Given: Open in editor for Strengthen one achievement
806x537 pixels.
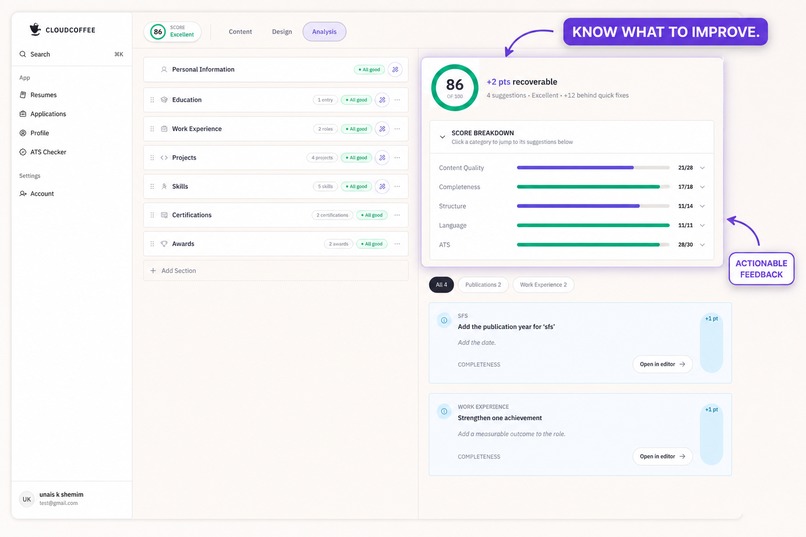Looking at the screenshot, I should (x=662, y=456).
